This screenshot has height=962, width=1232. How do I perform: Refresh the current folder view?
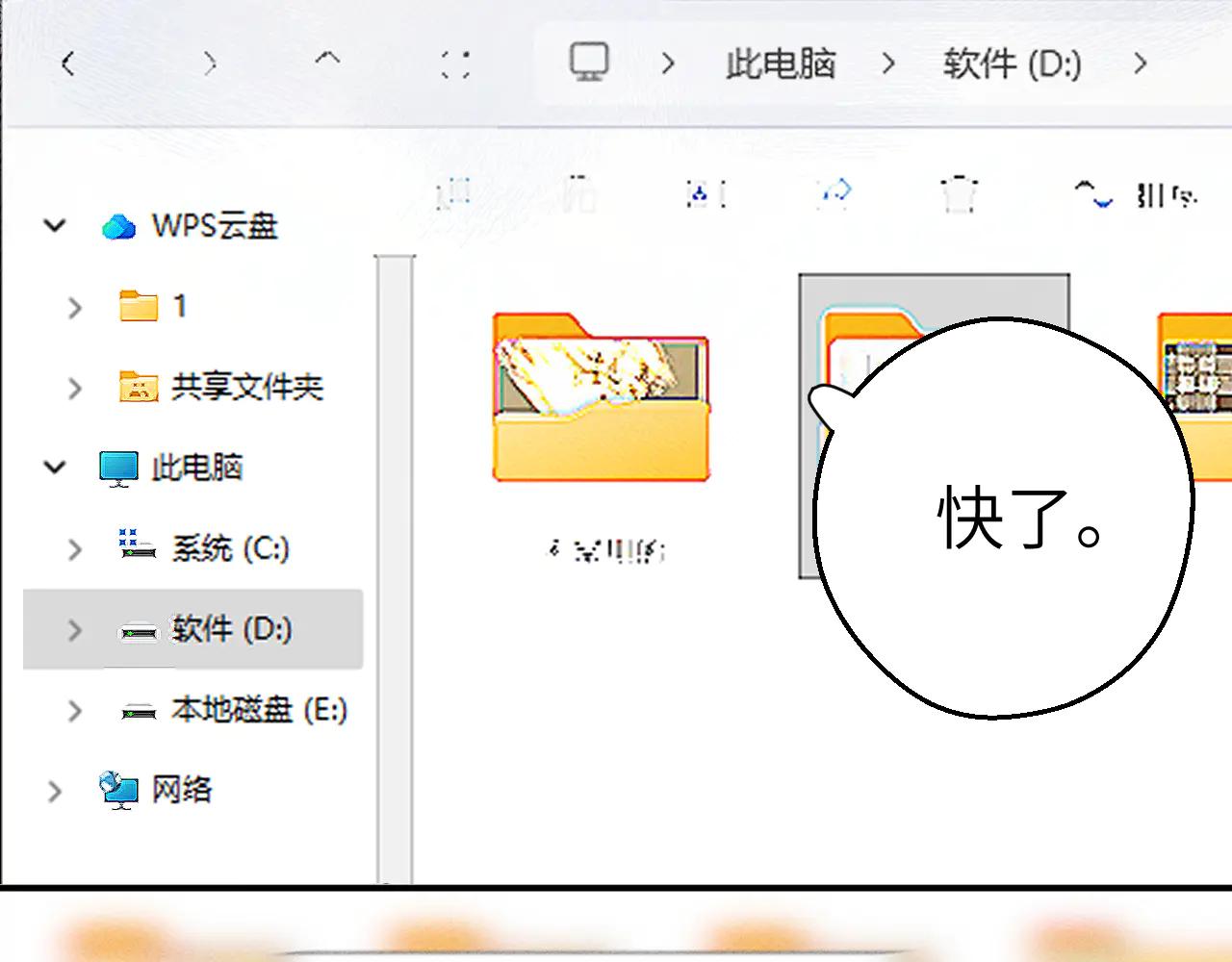click(x=455, y=64)
